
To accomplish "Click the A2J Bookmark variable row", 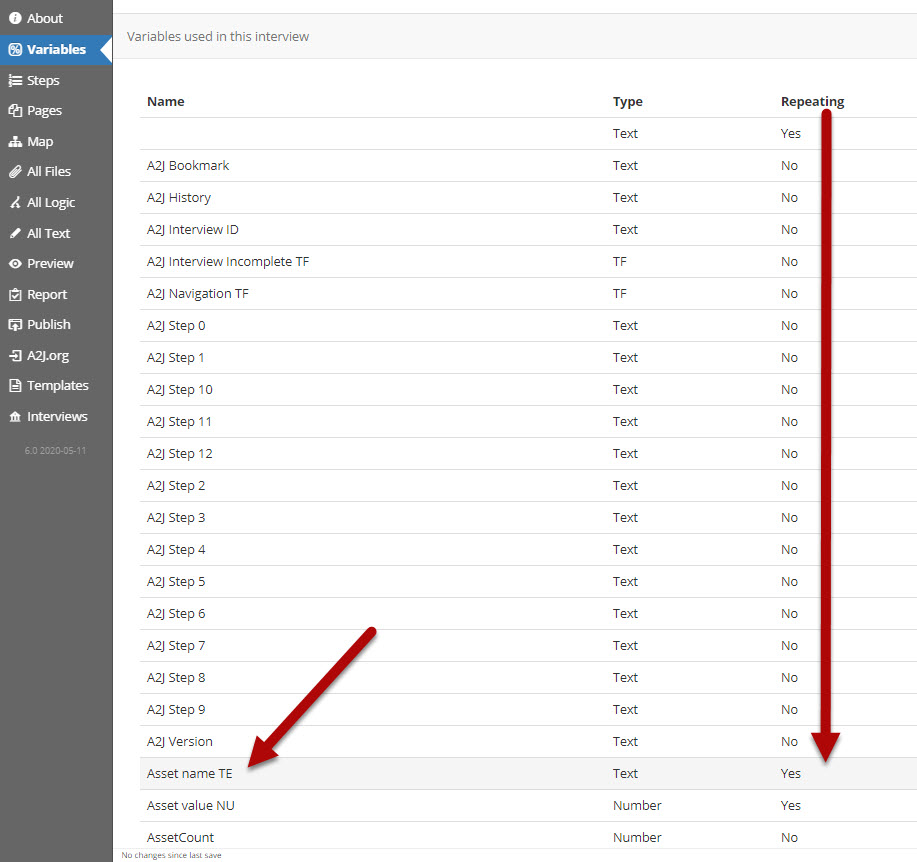I will [188, 166].
